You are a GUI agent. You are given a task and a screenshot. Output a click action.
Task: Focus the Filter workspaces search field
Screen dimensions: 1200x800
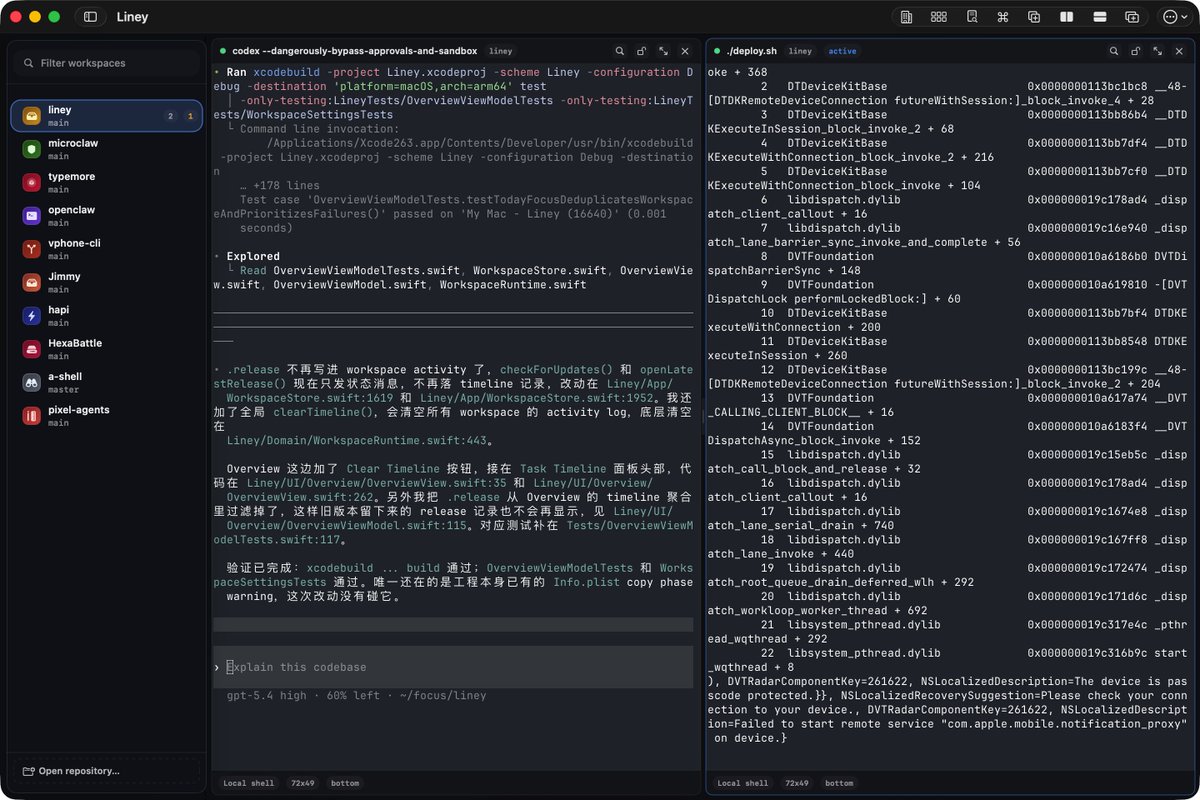(x=106, y=63)
